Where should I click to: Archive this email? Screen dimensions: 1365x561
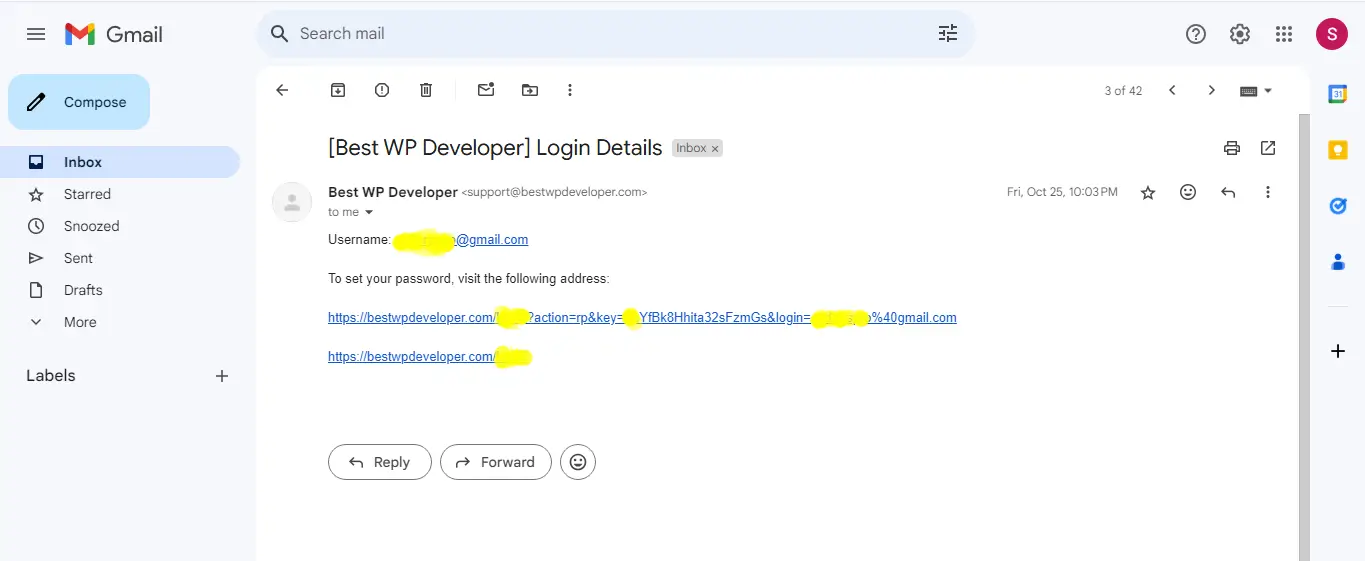click(x=338, y=90)
